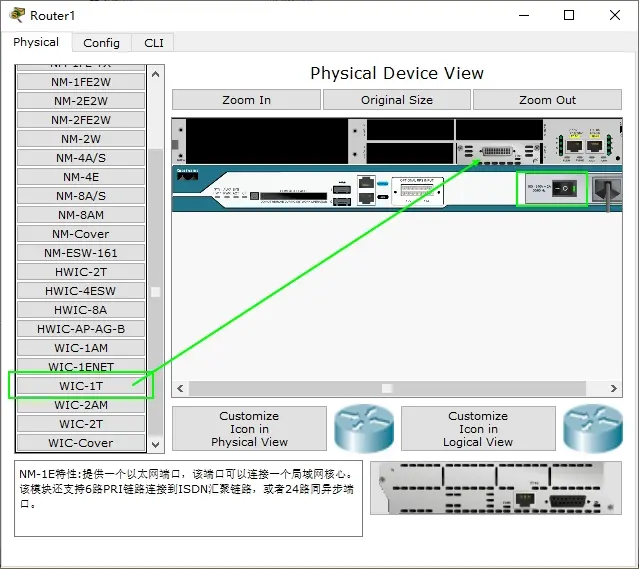Open Customize Icon in Logical View
Screen dimensions: 639x569
(478, 429)
